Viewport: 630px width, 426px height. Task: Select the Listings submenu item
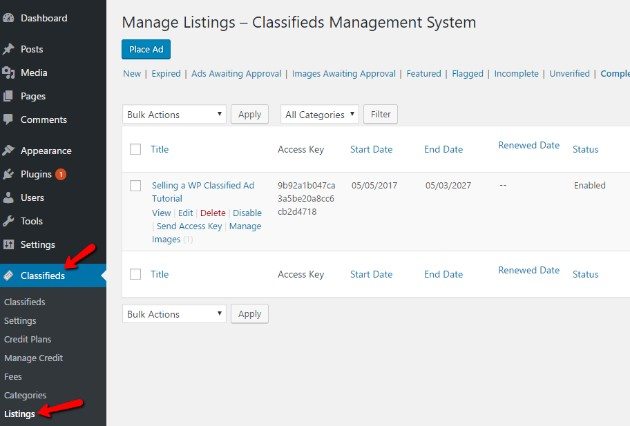(20, 414)
